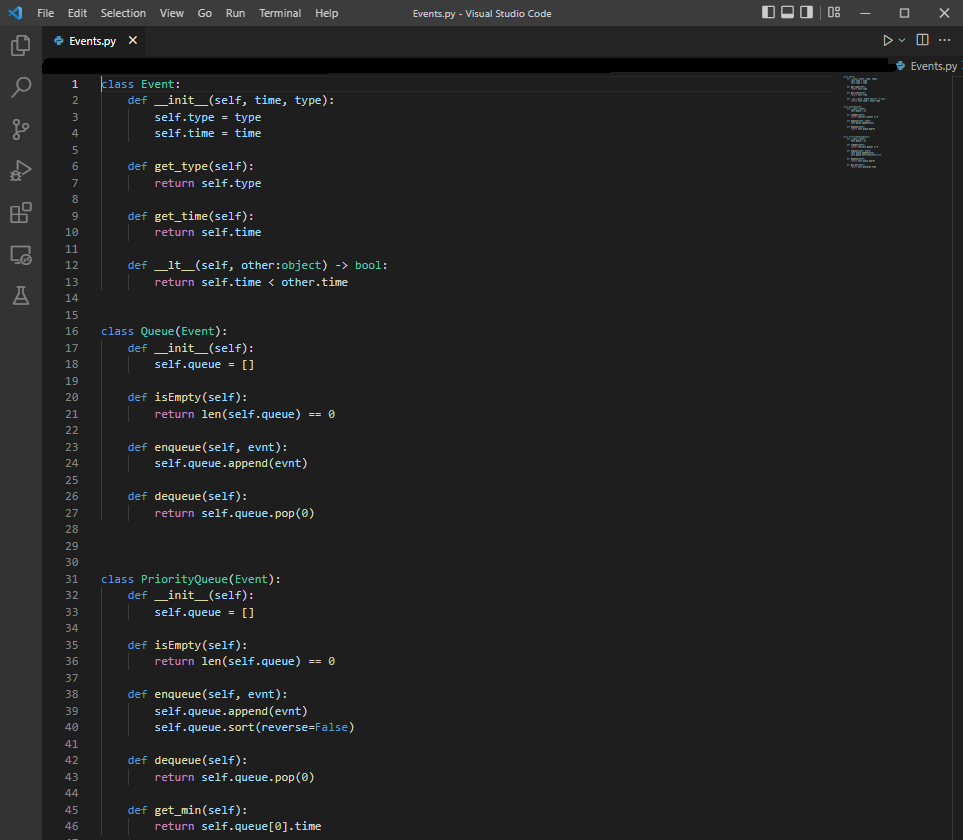Open the Search panel
963x840 pixels.
click(x=21, y=87)
